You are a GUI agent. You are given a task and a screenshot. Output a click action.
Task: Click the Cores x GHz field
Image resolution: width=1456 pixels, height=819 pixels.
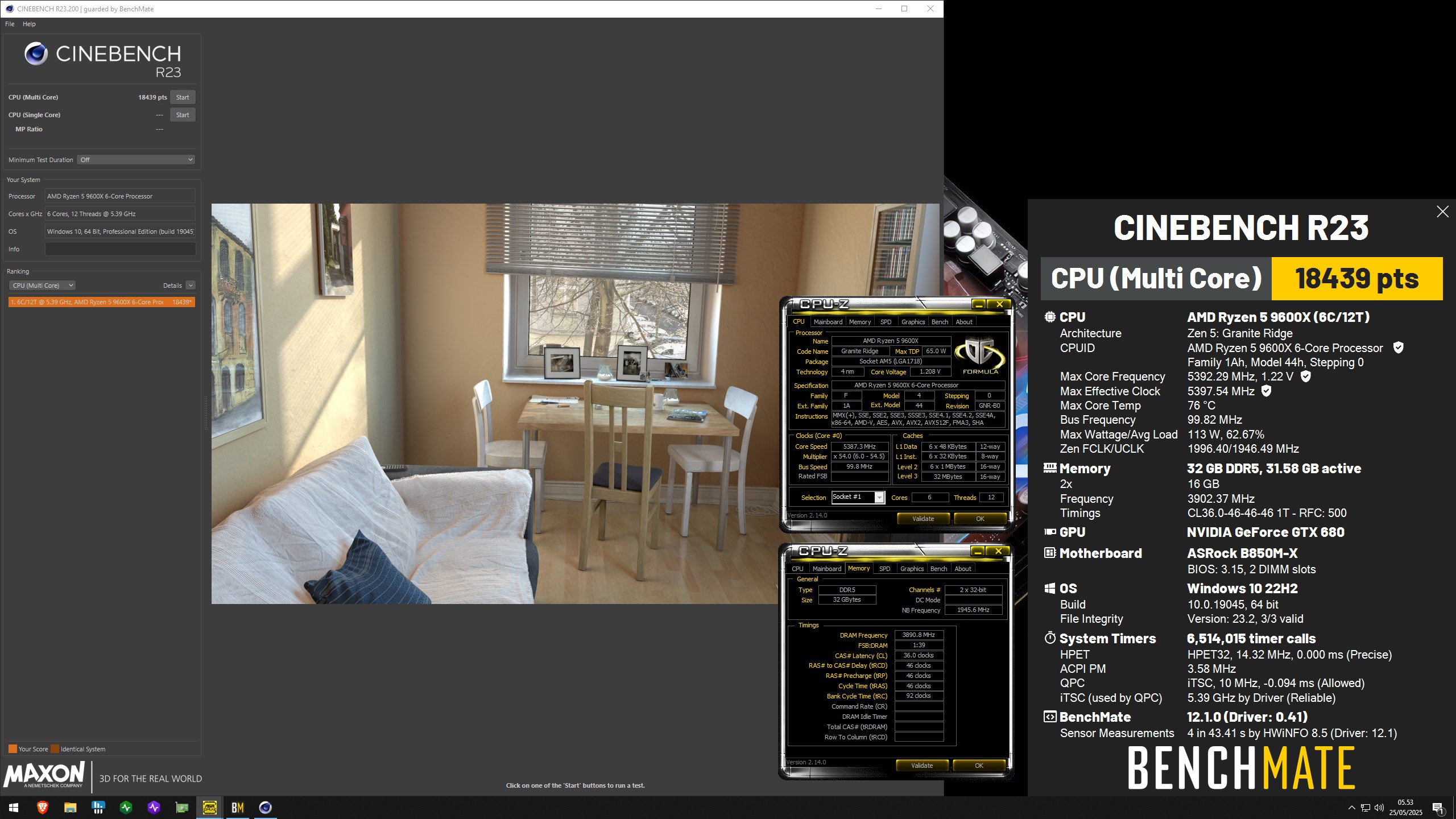[120, 214]
